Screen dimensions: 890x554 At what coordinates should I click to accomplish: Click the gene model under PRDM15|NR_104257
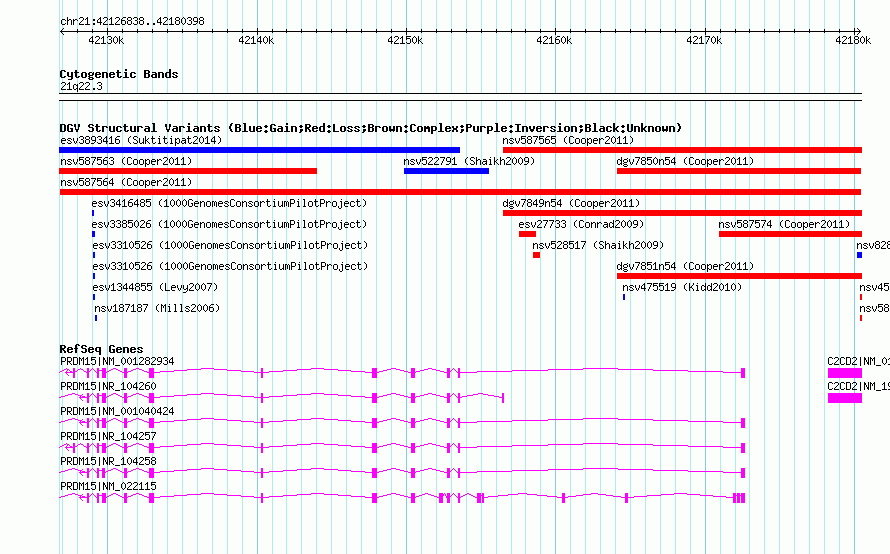coord(402,448)
